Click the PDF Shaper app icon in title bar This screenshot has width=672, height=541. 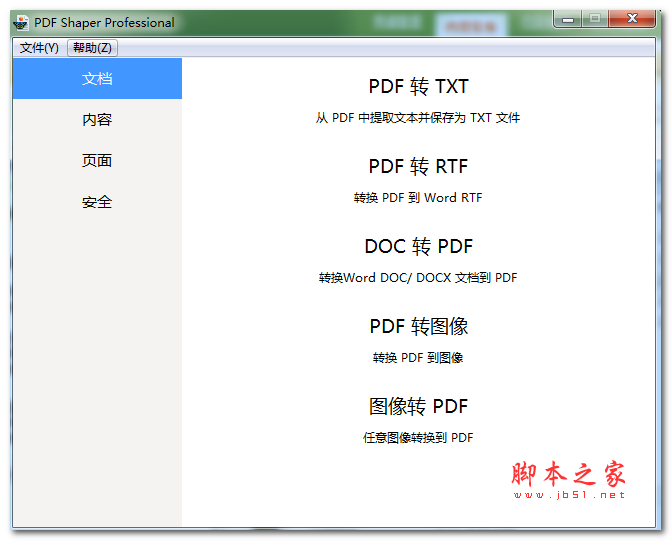pyautogui.click(x=21, y=22)
